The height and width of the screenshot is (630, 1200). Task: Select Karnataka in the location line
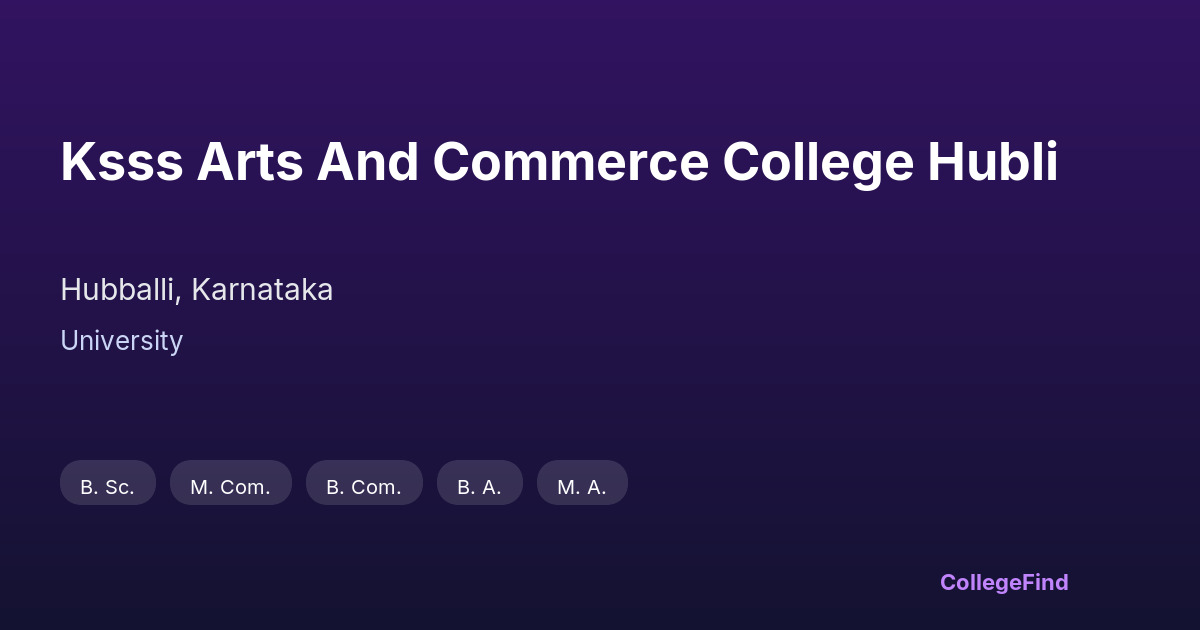click(x=262, y=290)
